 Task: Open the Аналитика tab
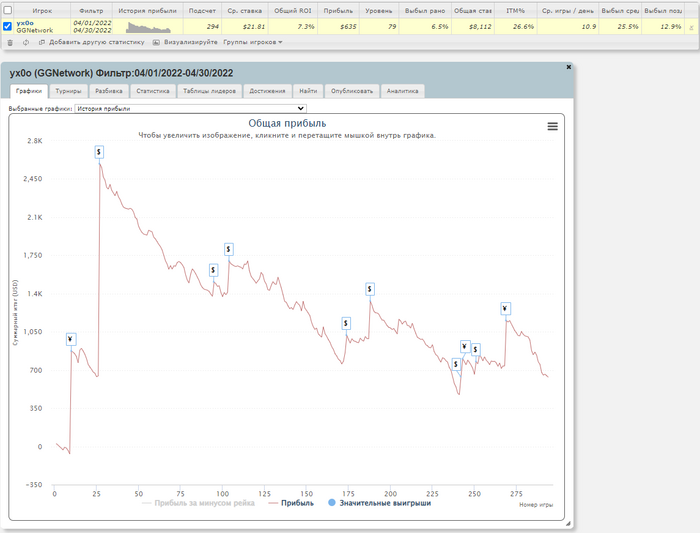(x=402, y=91)
